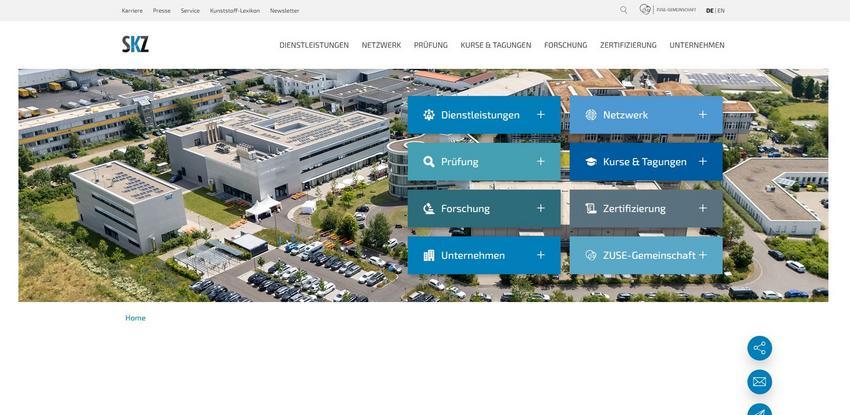Viewport: 850px width, 415px height.
Task: Click the Zertifizierung tile label
Action: click(x=634, y=209)
